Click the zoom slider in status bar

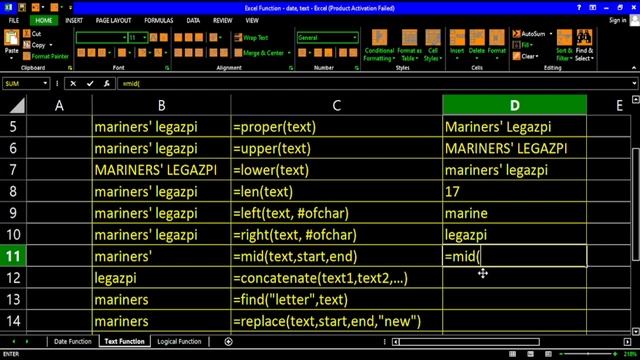(588, 354)
